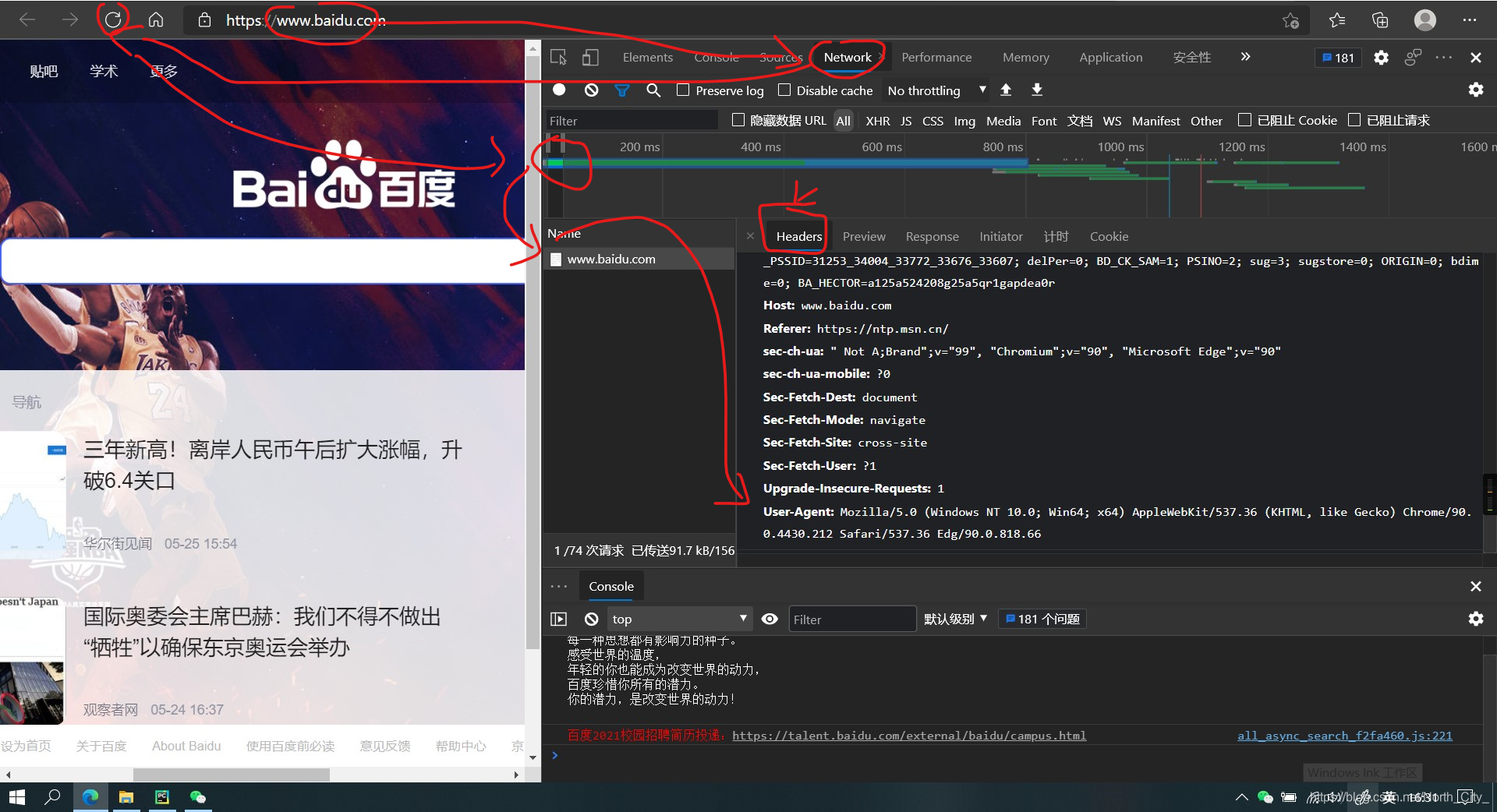Switch to the Memory tab
Screen dimensions: 1497x812
pyautogui.click(x=1025, y=57)
